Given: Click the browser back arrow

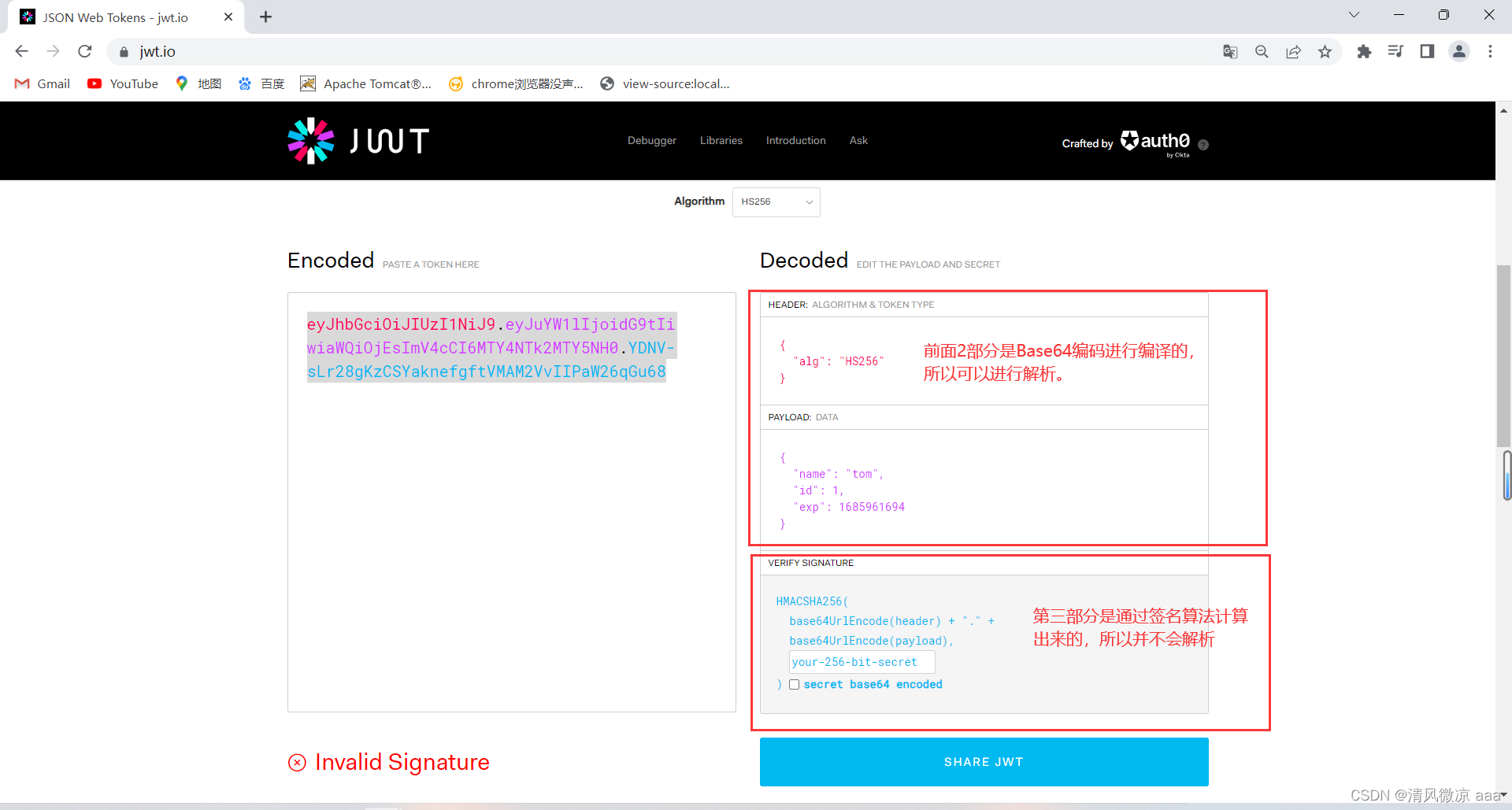Looking at the screenshot, I should click(21, 51).
